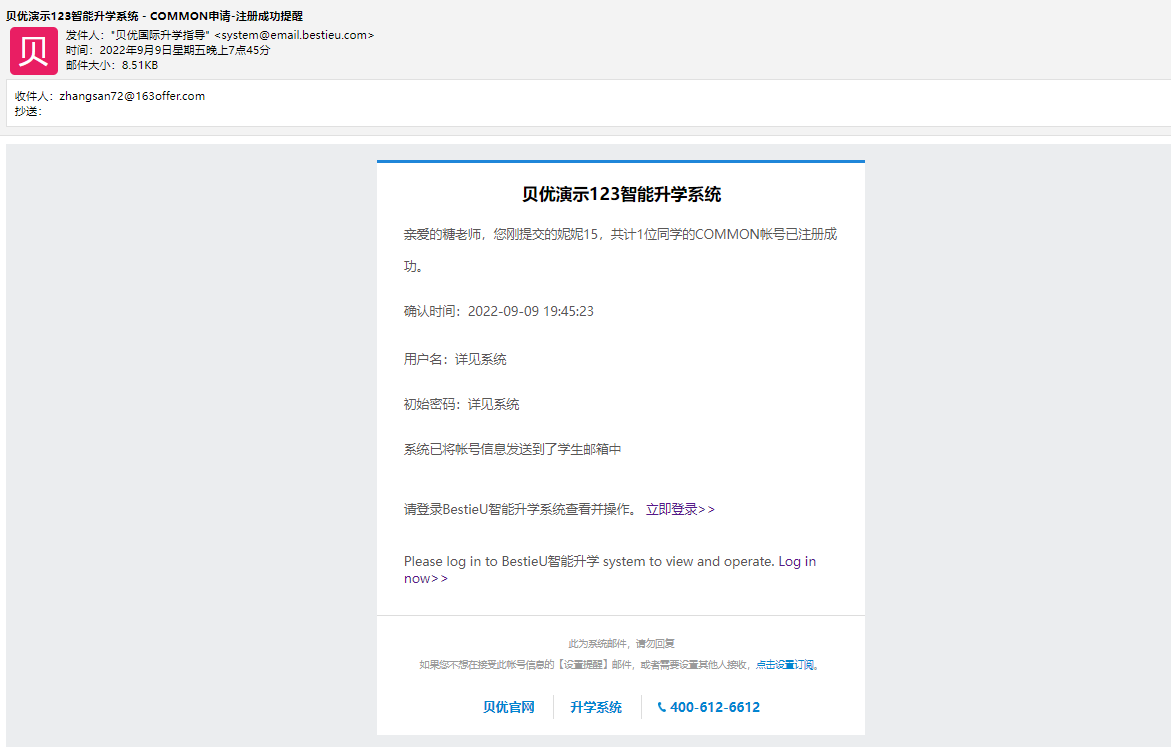Click the phone icon beside 400-612-6612
The image size is (1171, 747).
[662, 707]
